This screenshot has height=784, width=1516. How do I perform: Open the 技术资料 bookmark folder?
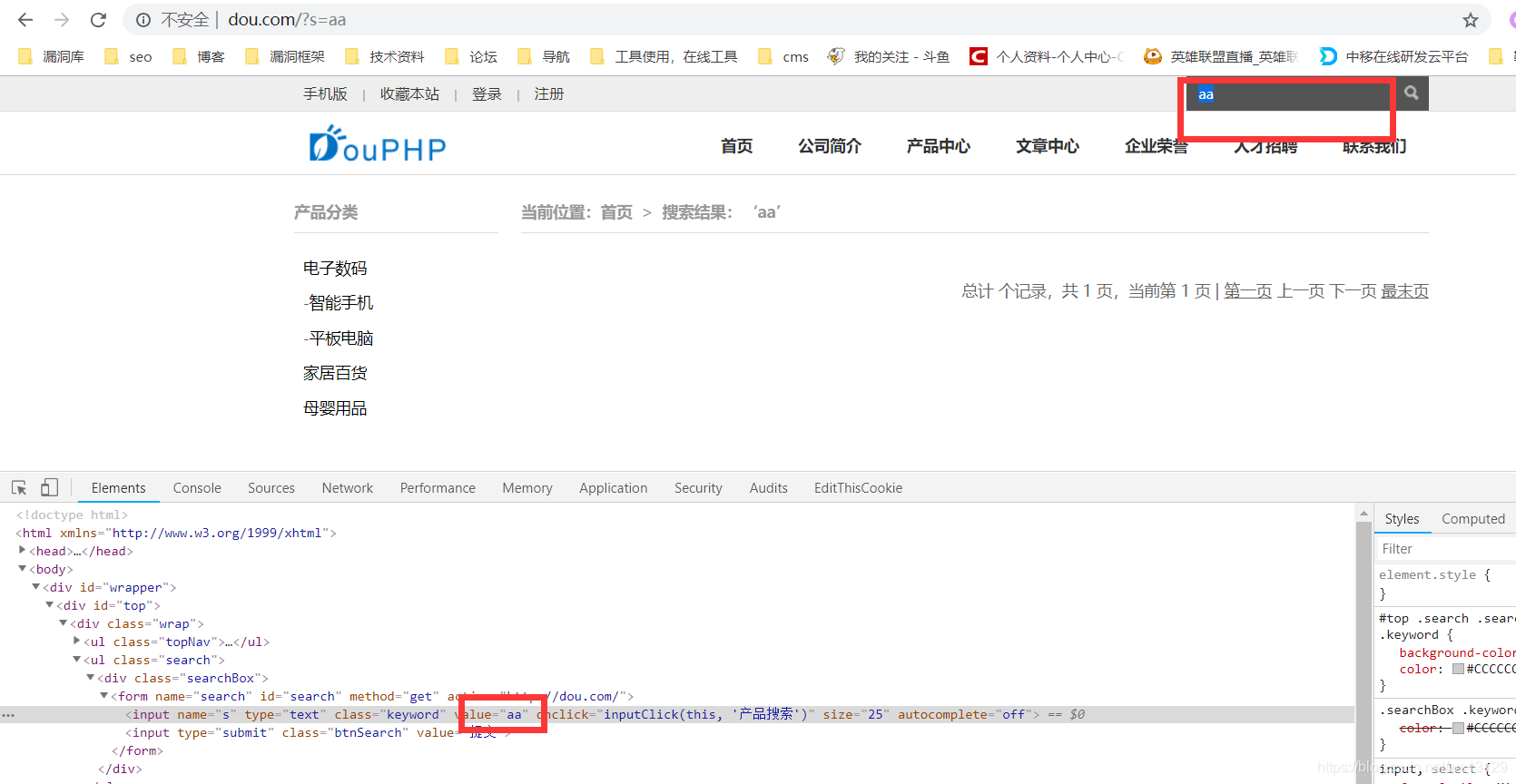(x=385, y=56)
